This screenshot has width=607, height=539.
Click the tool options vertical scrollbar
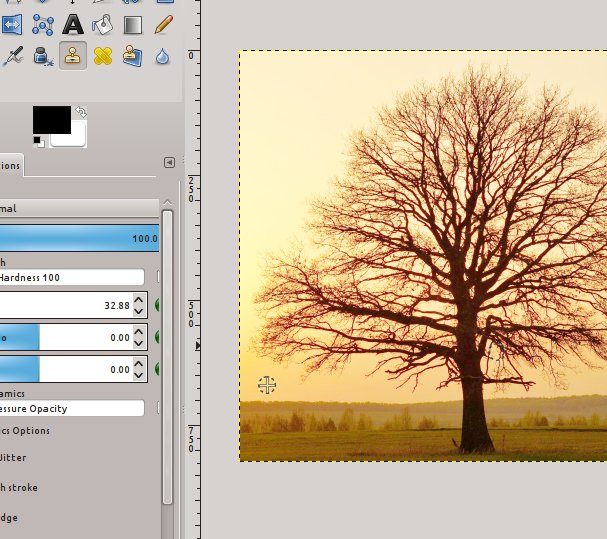167,357
